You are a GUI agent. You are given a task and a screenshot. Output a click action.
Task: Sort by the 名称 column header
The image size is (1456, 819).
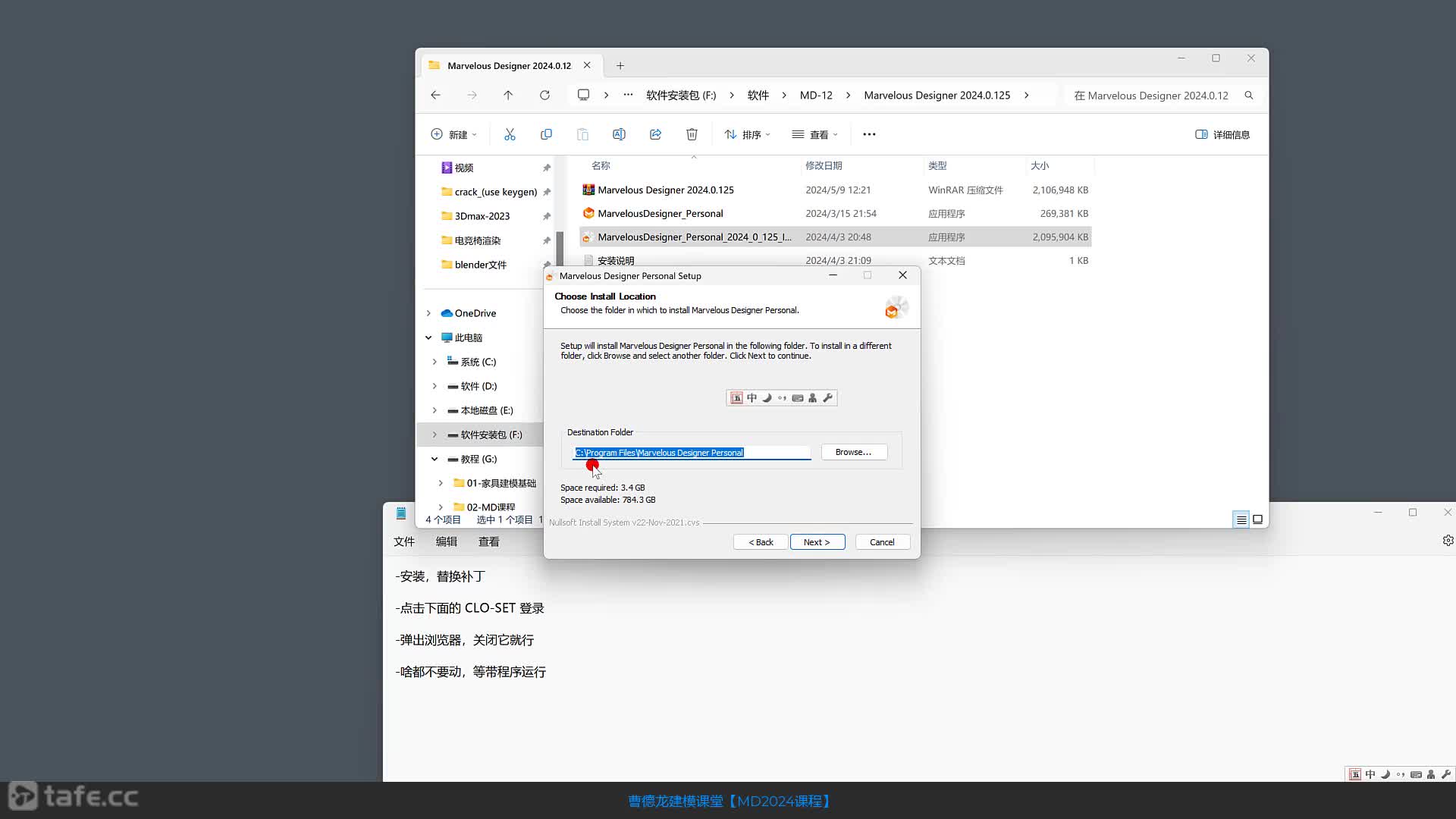click(601, 165)
